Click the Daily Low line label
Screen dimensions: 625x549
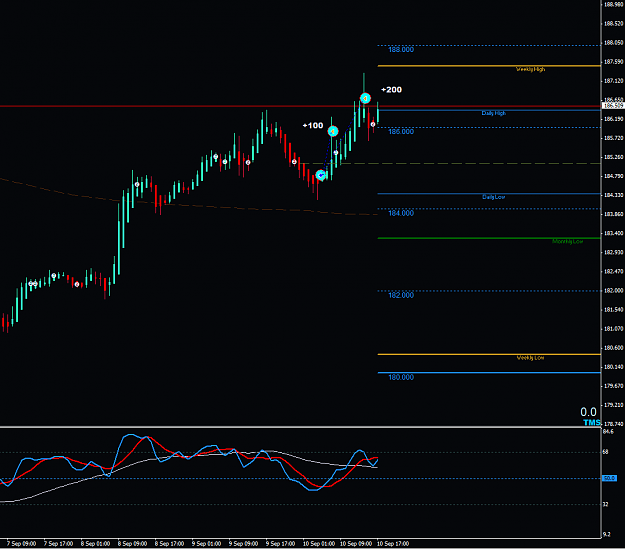tap(493, 197)
